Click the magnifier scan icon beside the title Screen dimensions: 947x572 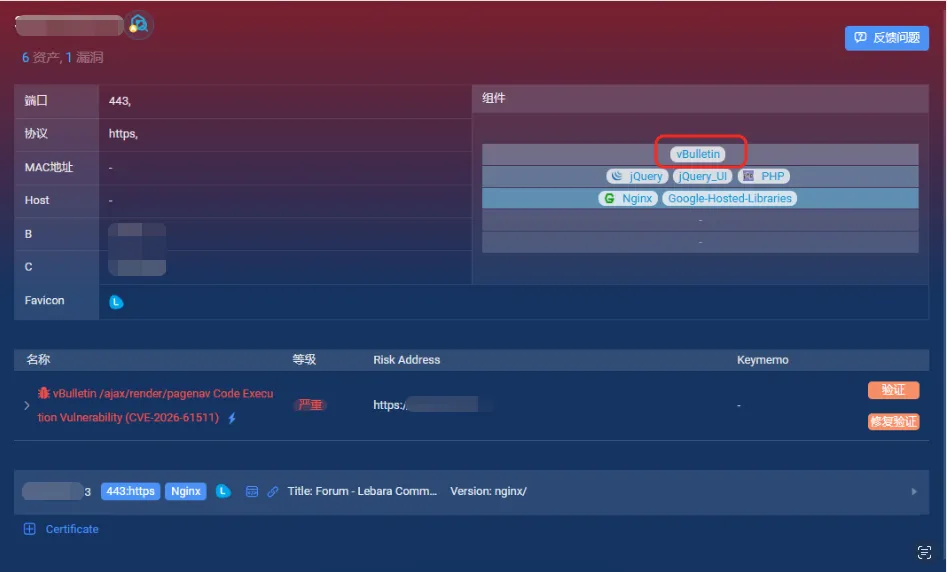139,25
